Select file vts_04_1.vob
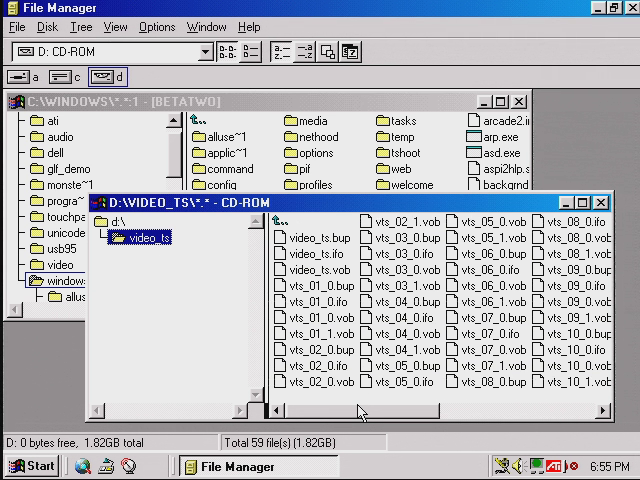Image resolution: width=640 pixels, height=480 pixels. point(400,350)
